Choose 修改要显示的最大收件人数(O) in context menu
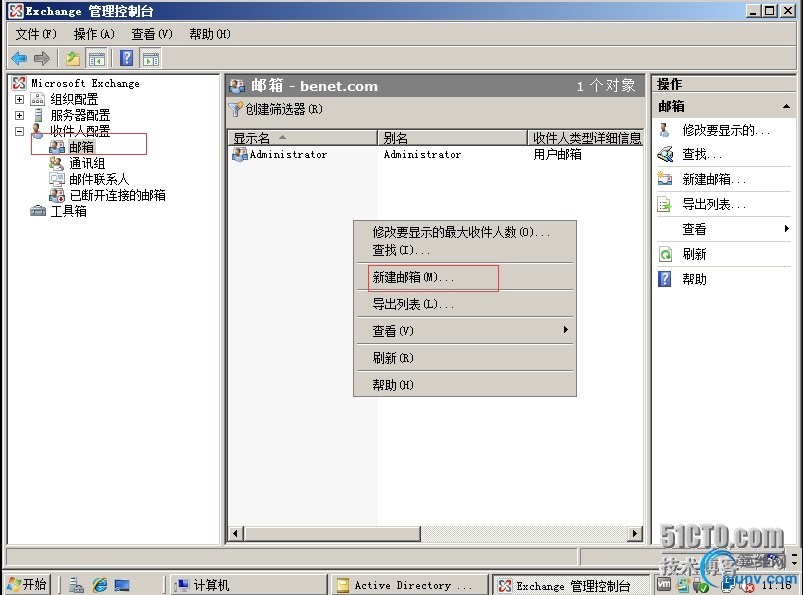 pyautogui.click(x=464, y=232)
